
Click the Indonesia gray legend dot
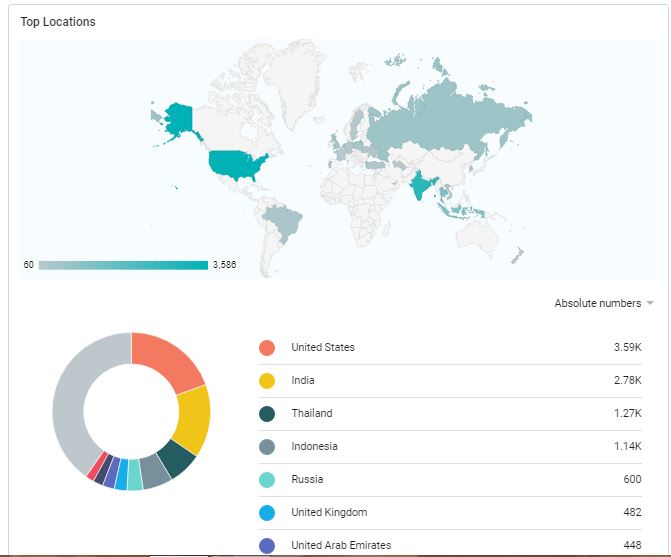coord(267,447)
